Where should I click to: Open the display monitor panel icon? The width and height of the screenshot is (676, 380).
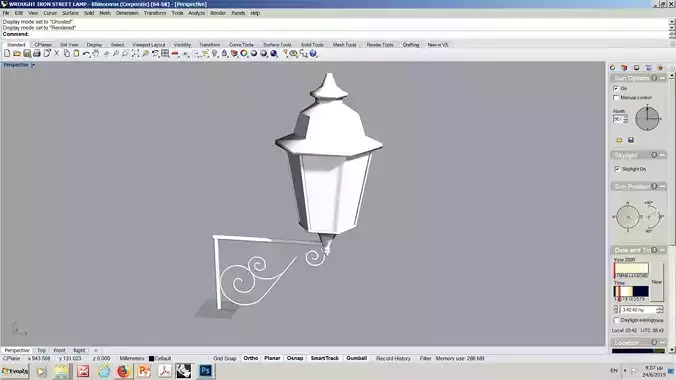click(636, 68)
